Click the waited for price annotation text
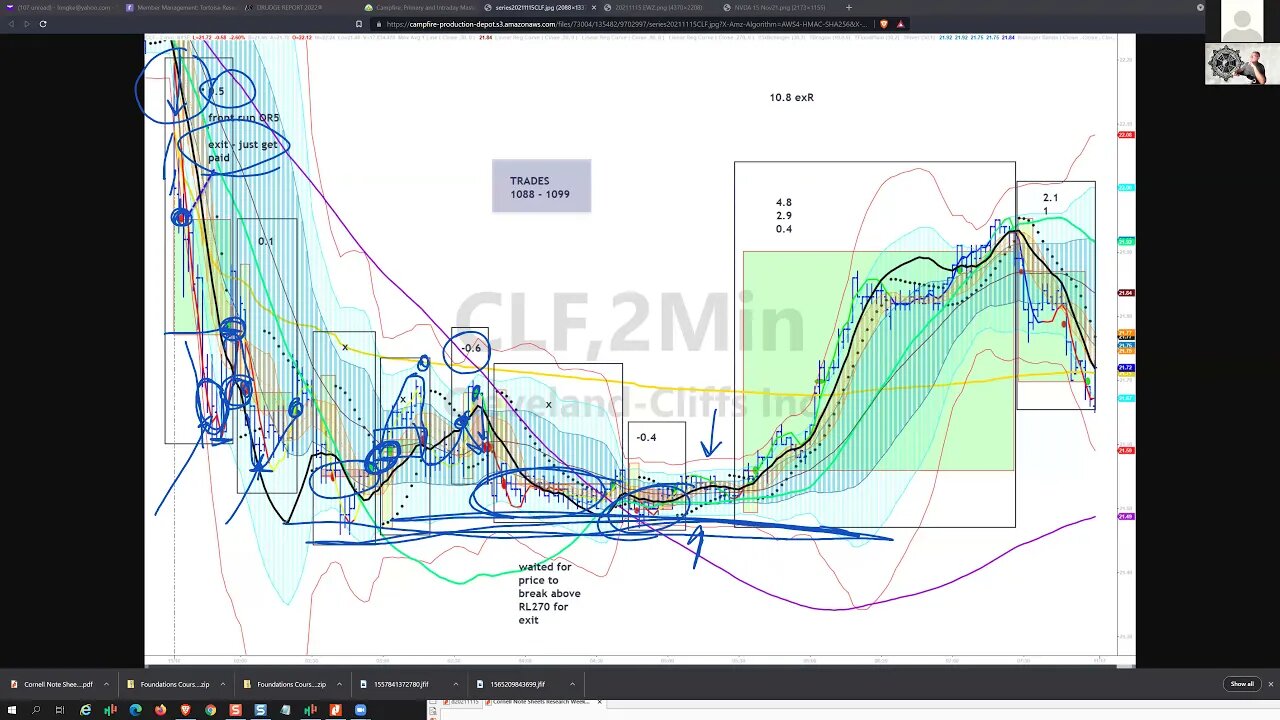1280x720 pixels. tap(549, 593)
